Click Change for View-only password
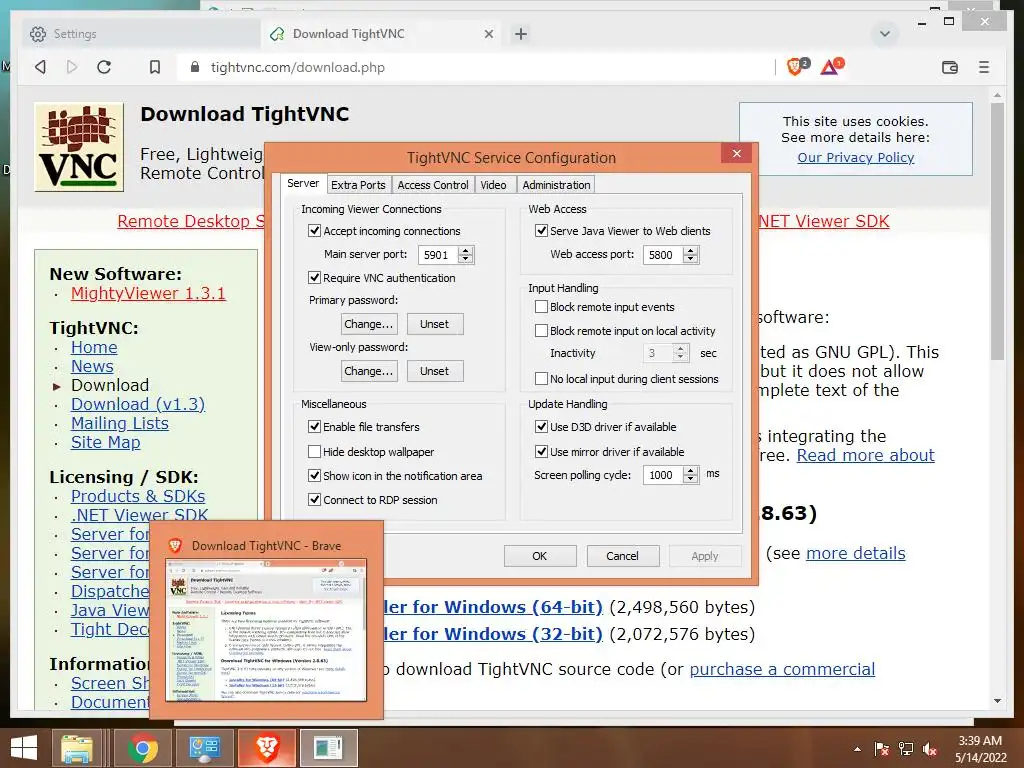1024x768 pixels. [369, 371]
